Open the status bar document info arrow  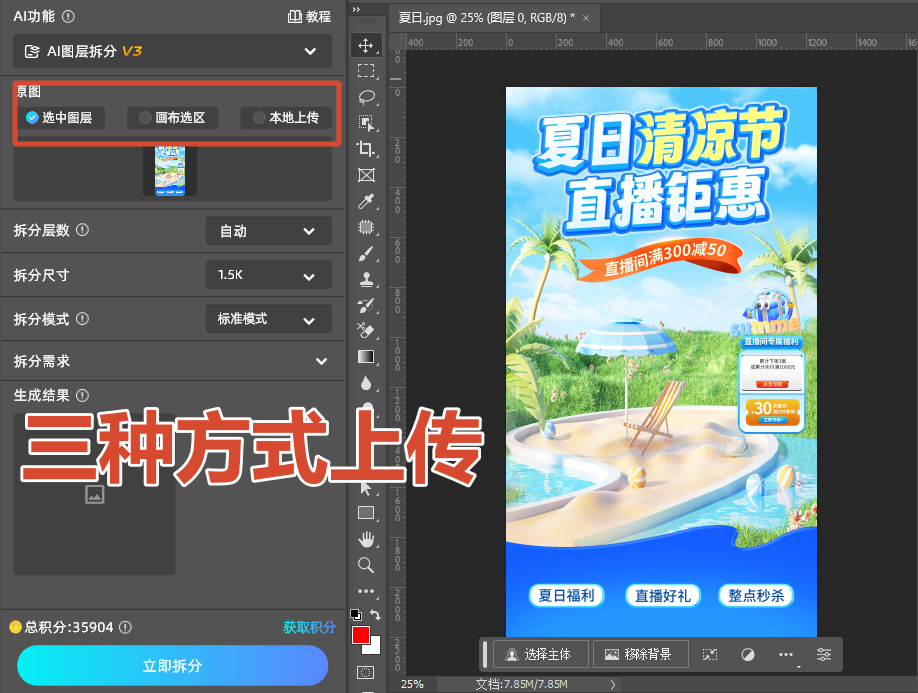tap(612, 684)
